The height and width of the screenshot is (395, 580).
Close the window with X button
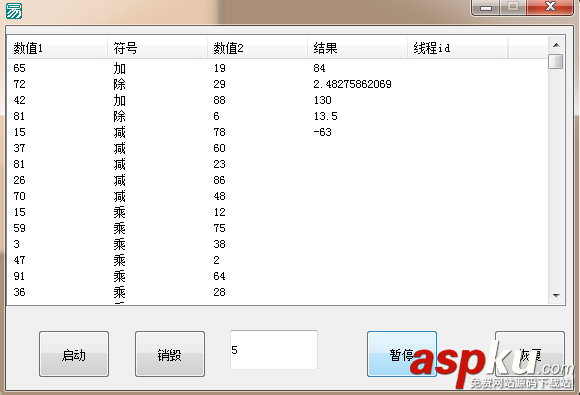pos(550,6)
